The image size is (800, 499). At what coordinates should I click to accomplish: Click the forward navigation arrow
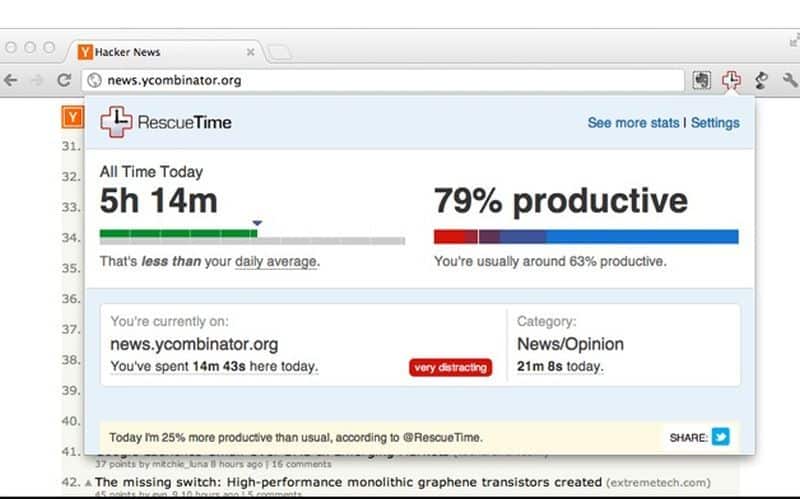point(37,80)
